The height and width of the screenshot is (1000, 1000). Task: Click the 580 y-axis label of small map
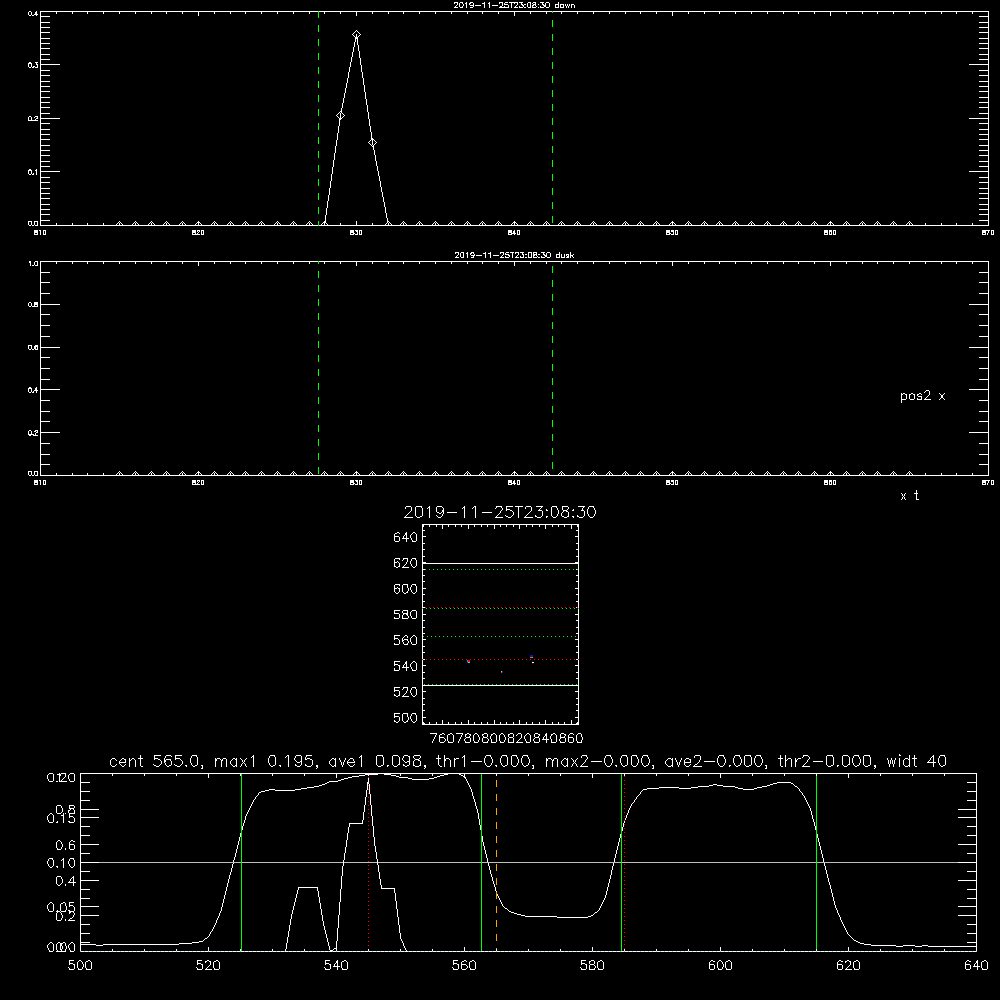(x=405, y=615)
